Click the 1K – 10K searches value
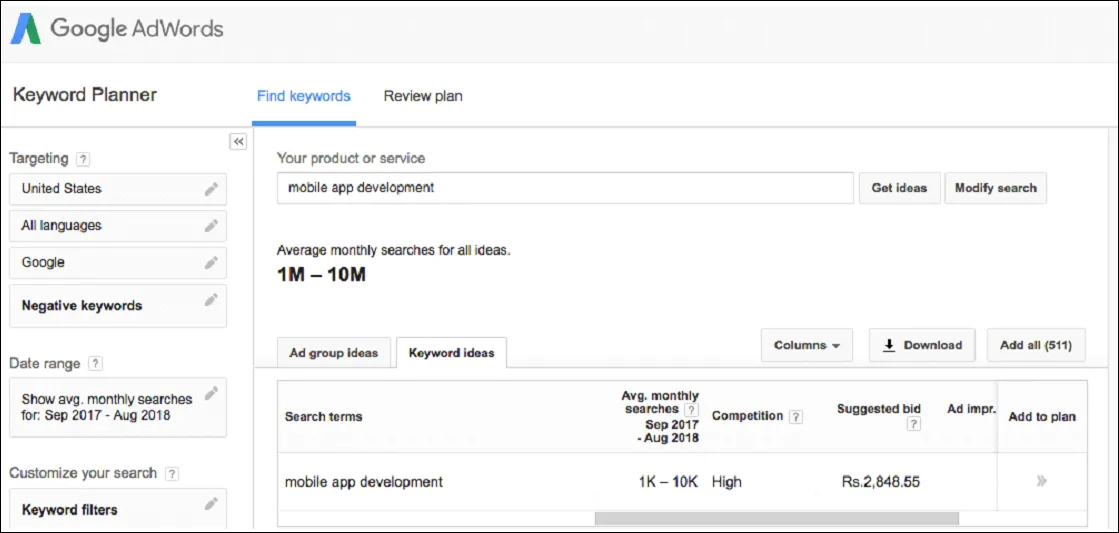The image size is (1119, 533). click(x=668, y=482)
